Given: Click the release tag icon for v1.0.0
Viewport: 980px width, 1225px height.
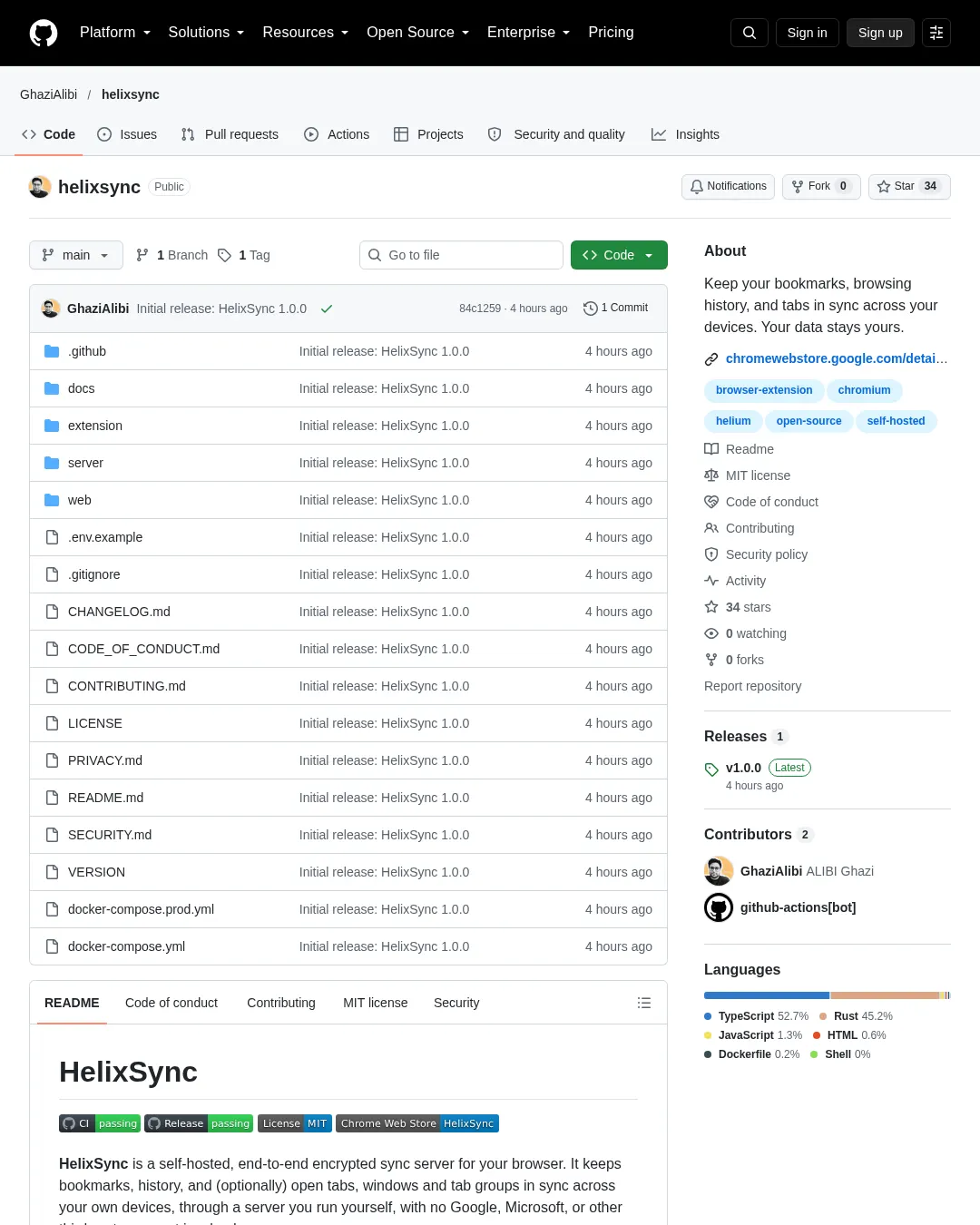Looking at the screenshot, I should point(711,769).
